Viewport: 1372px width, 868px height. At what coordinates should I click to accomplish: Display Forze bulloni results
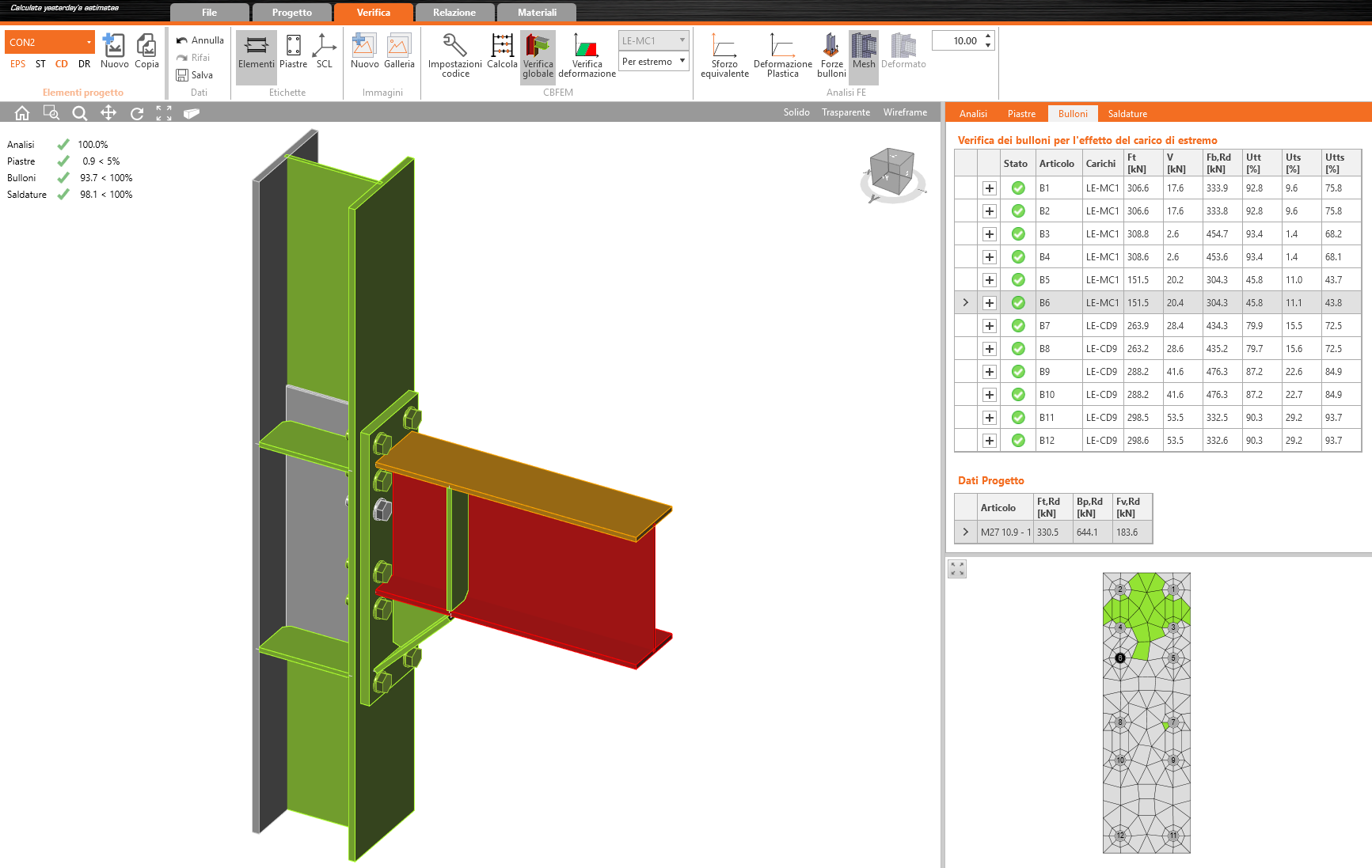coord(831,55)
